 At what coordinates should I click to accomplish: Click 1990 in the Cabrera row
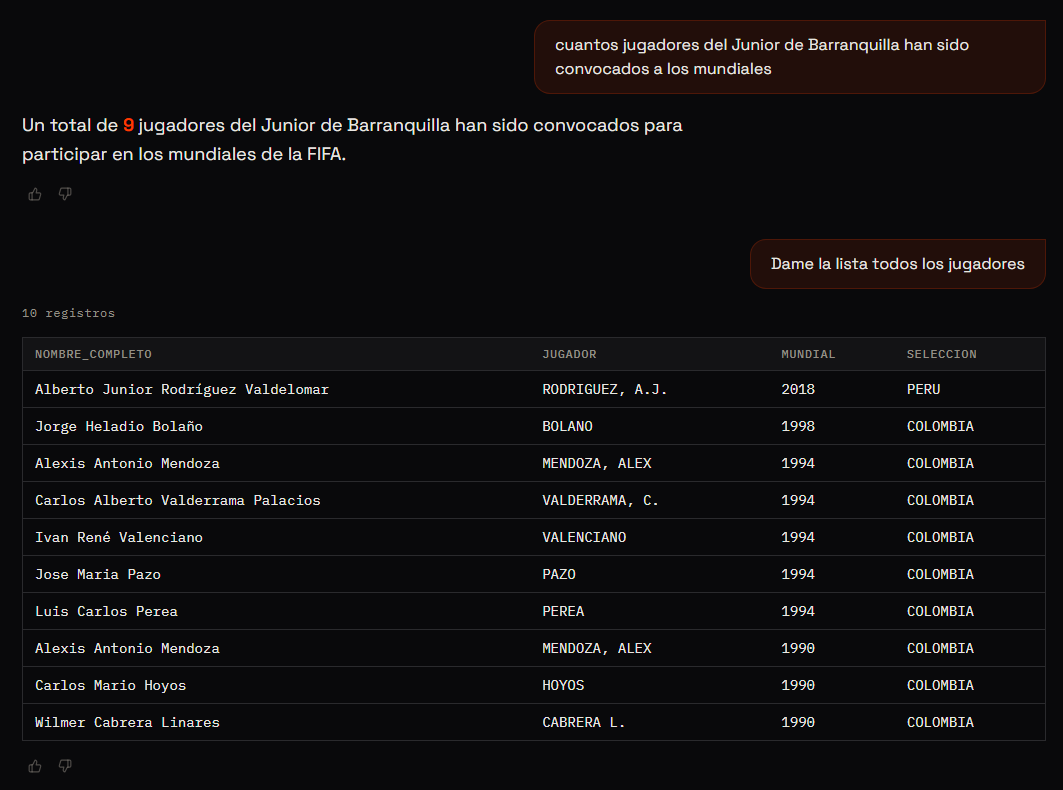pyautogui.click(x=798, y=723)
